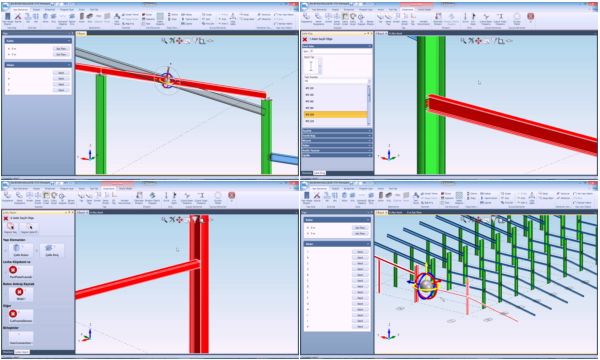This screenshot has height=360, width=600.
Task: Select the zoom magnifier icon above the crossing red beams view
Action: (164, 40)
